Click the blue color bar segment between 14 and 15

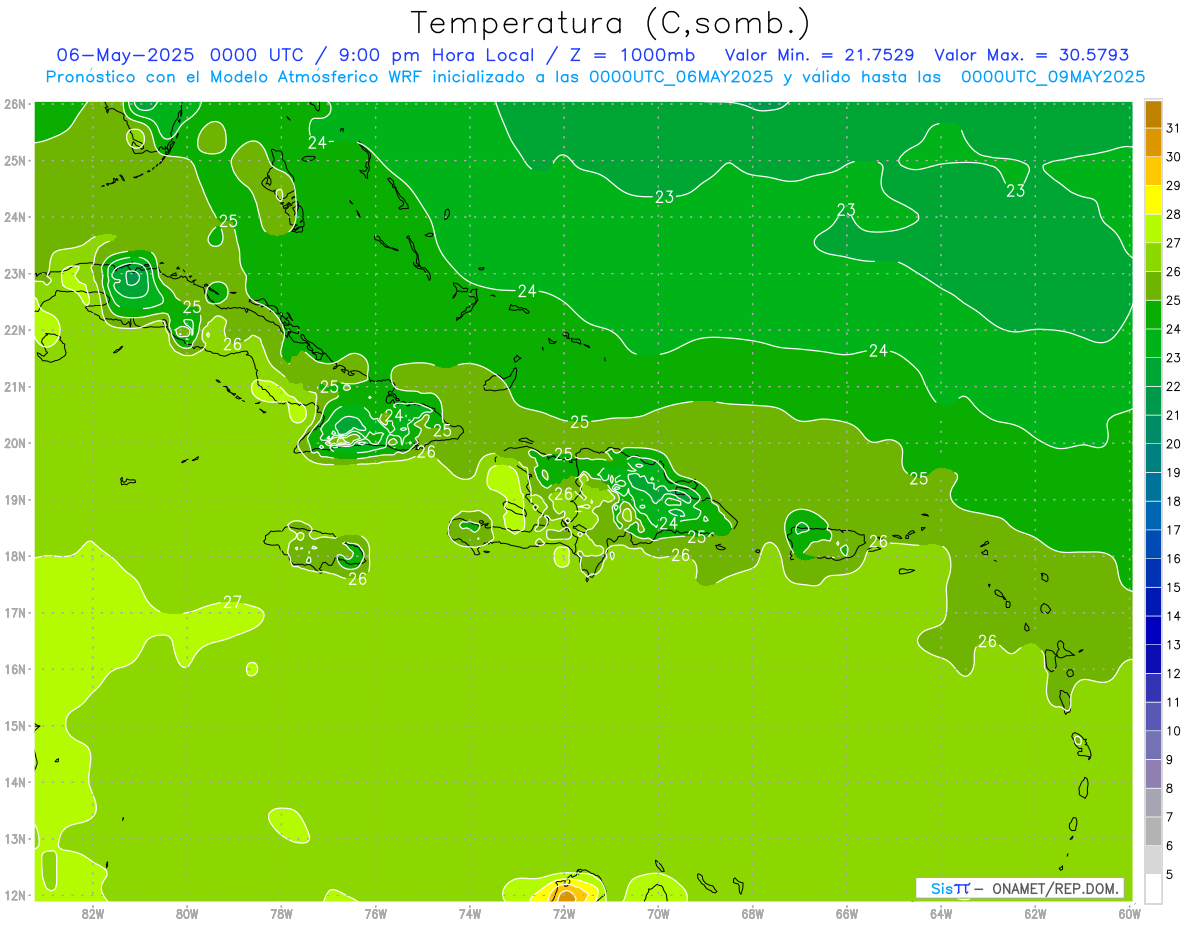click(1153, 601)
